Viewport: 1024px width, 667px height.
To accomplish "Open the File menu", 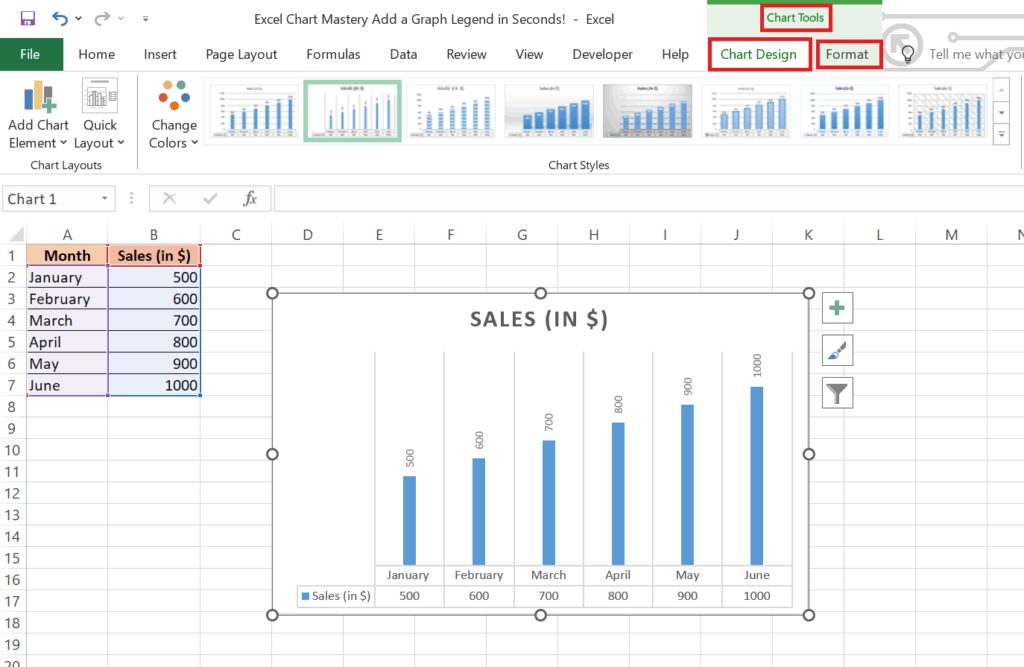I will [x=30, y=54].
